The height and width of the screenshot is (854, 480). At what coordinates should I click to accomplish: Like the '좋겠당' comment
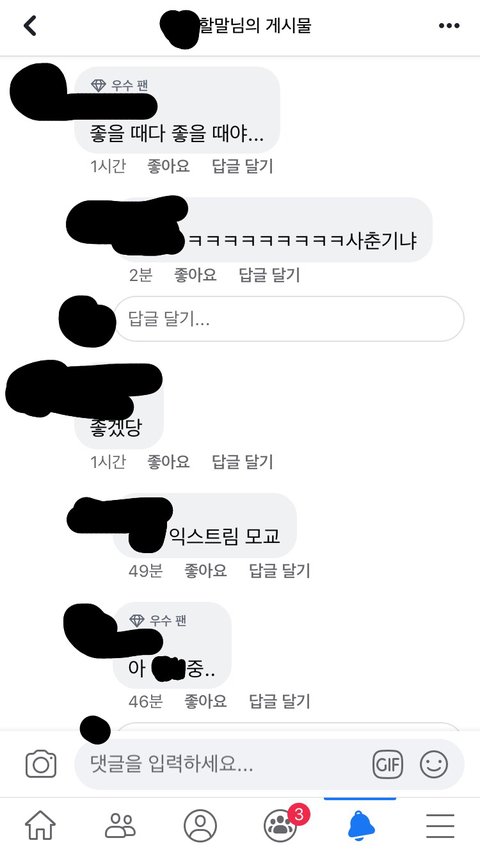click(x=168, y=462)
